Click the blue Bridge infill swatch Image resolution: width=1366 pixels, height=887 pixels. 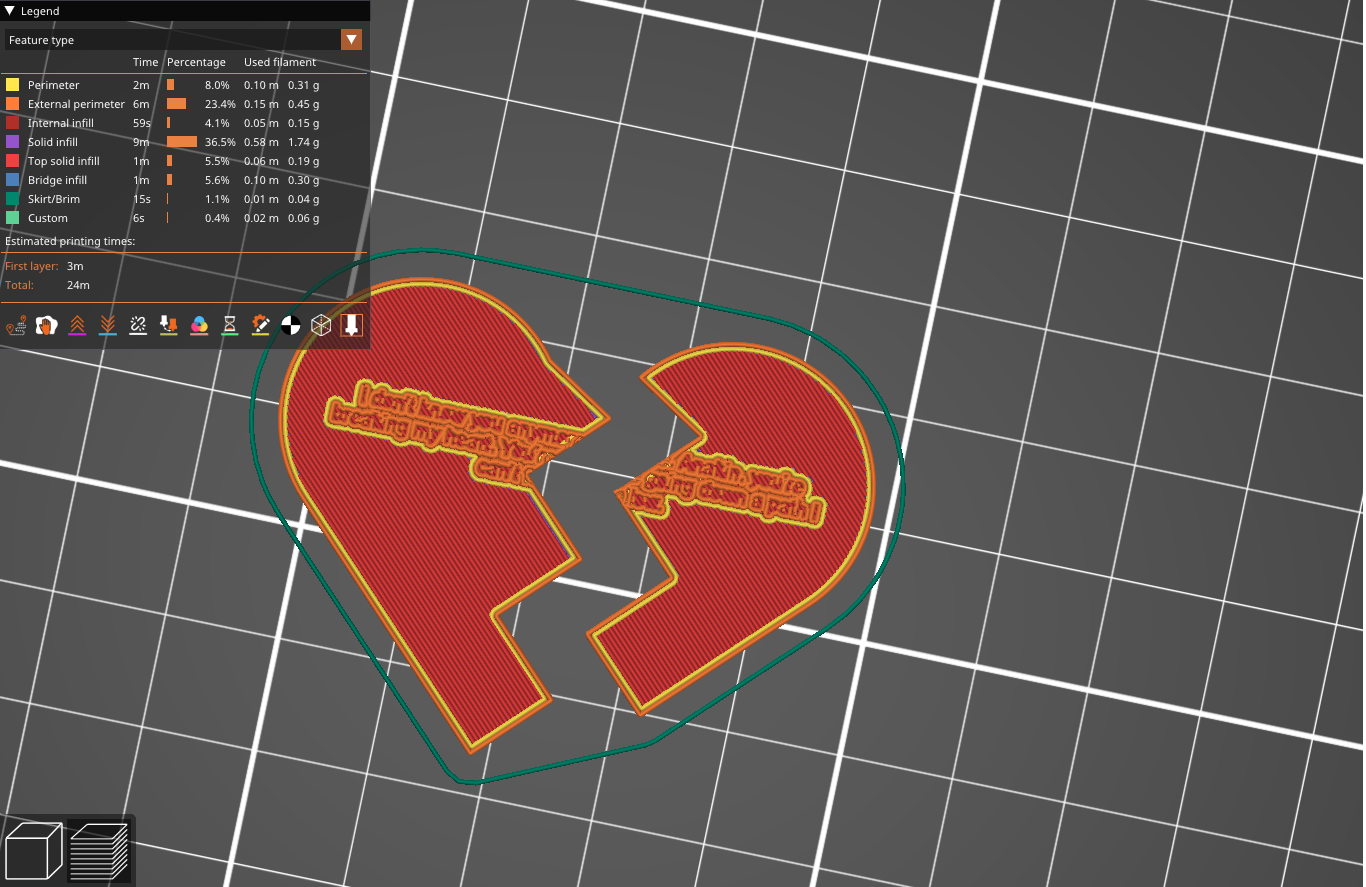12,180
